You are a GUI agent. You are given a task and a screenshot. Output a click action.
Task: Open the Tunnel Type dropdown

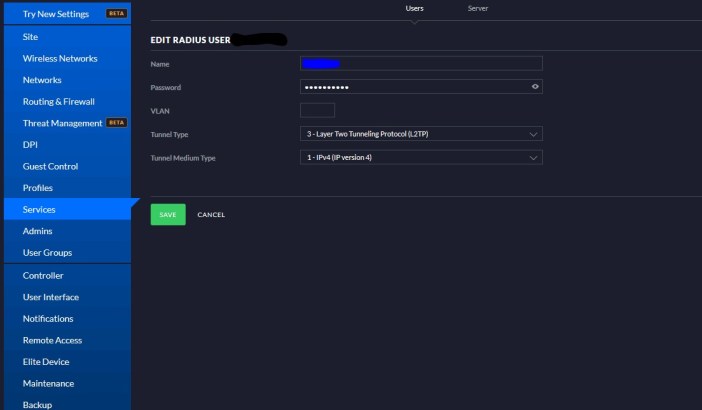click(x=420, y=134)
